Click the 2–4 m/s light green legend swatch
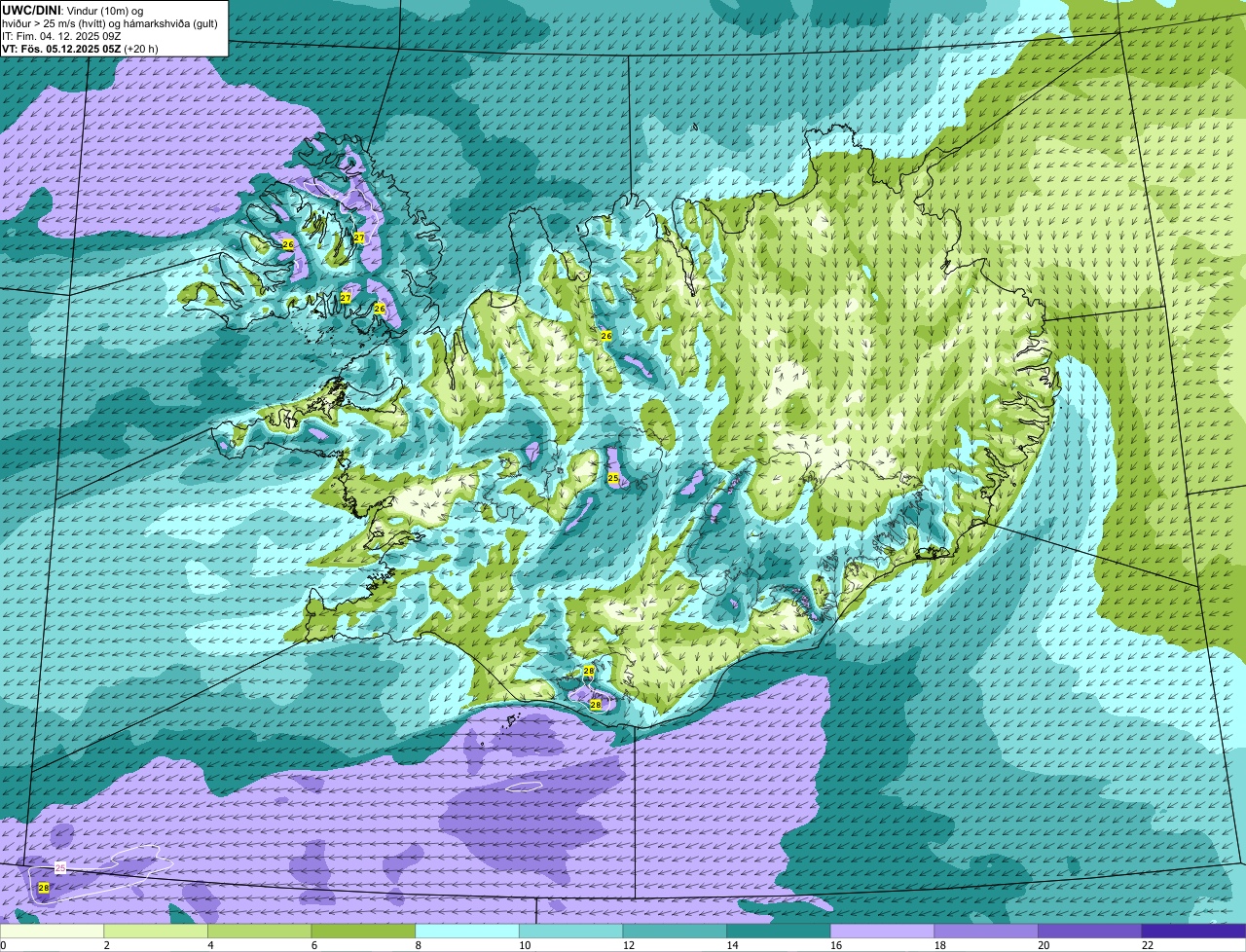Screen dimensions: 1246x952 tap(156, 931)
